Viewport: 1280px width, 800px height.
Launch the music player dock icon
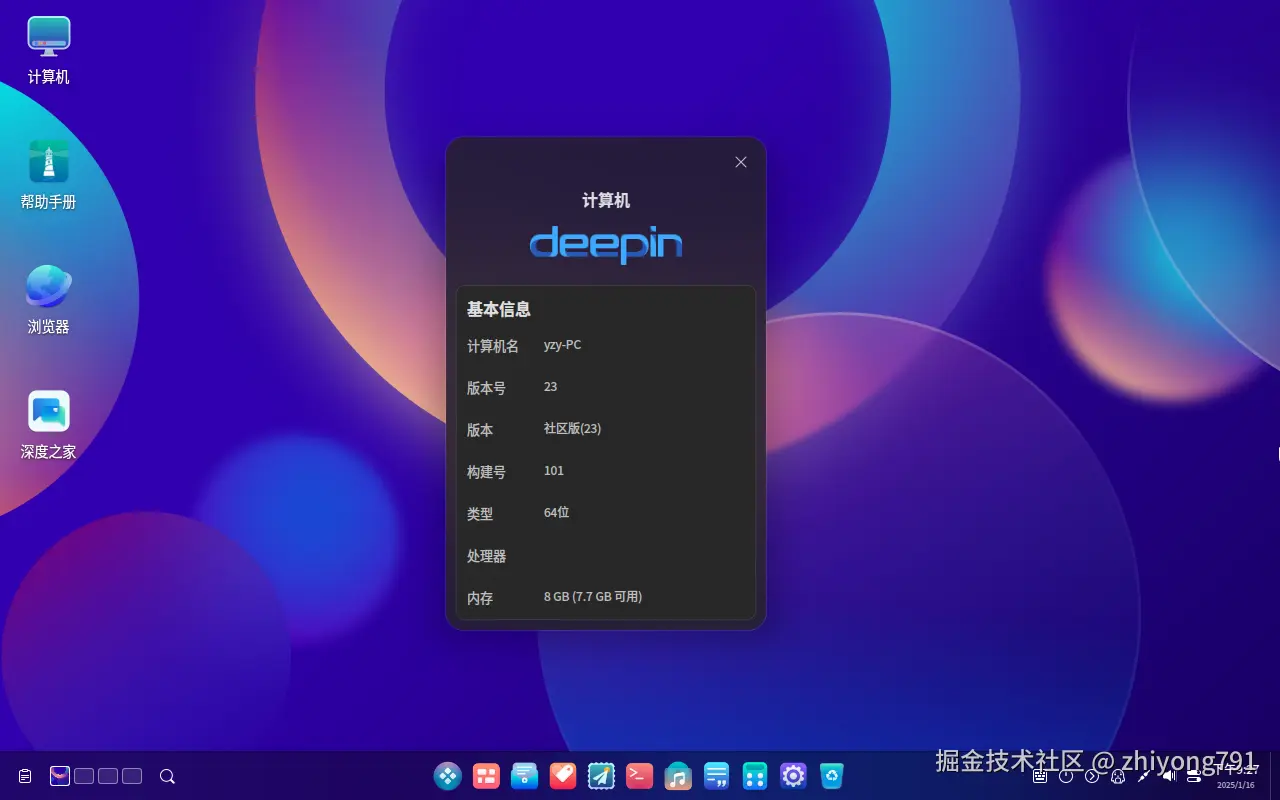(678, 775)
